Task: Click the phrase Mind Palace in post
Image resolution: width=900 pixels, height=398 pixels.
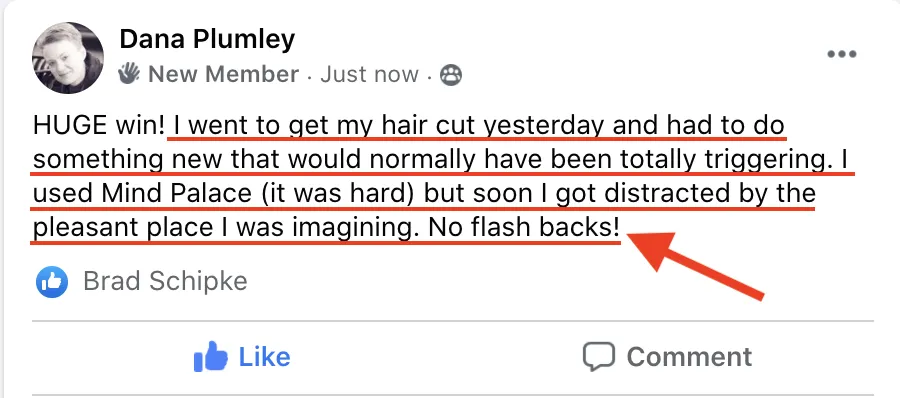Action: pos(177,194)
